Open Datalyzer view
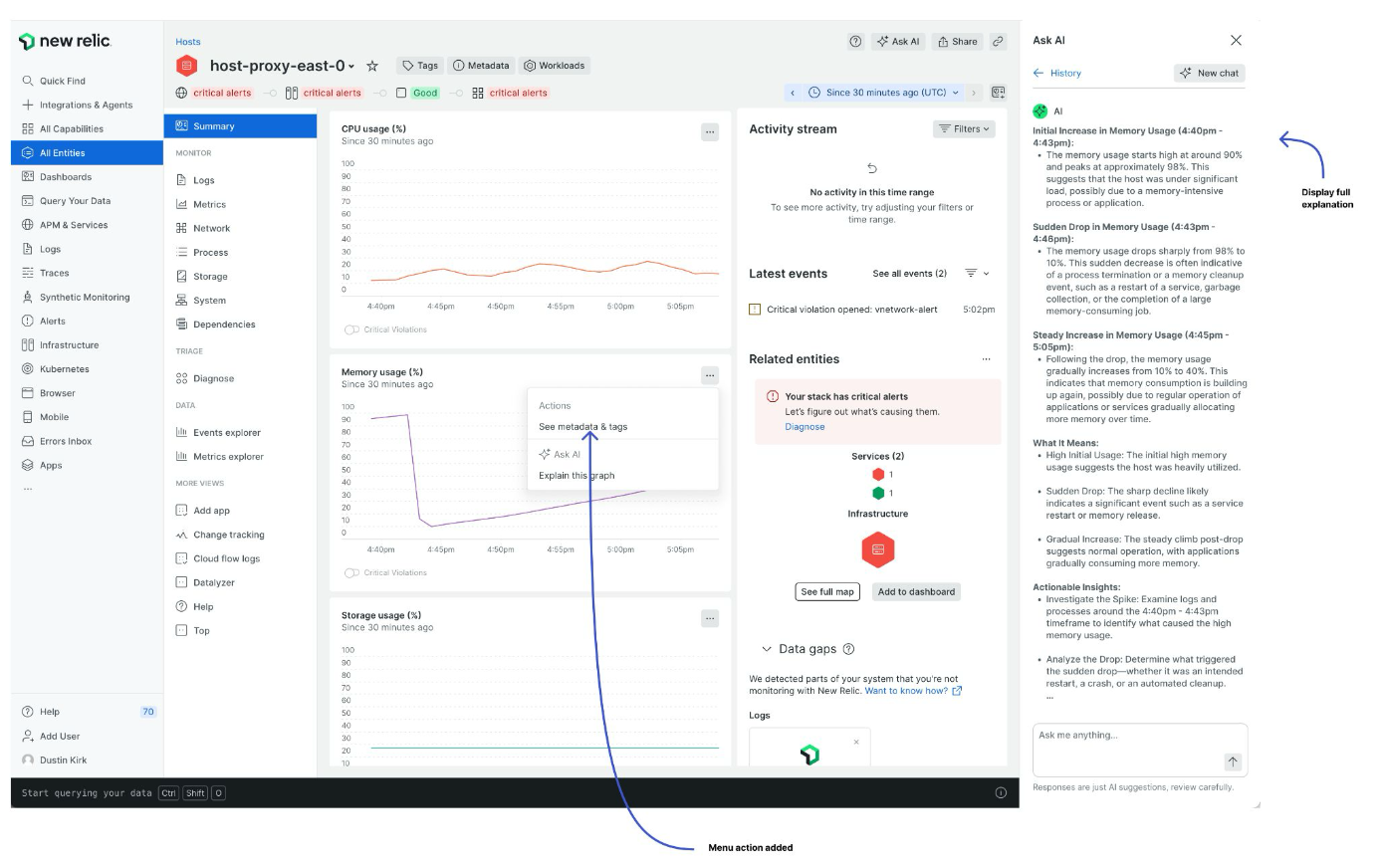This screenshot has height=868, width=1384. (x=205, y=582)
